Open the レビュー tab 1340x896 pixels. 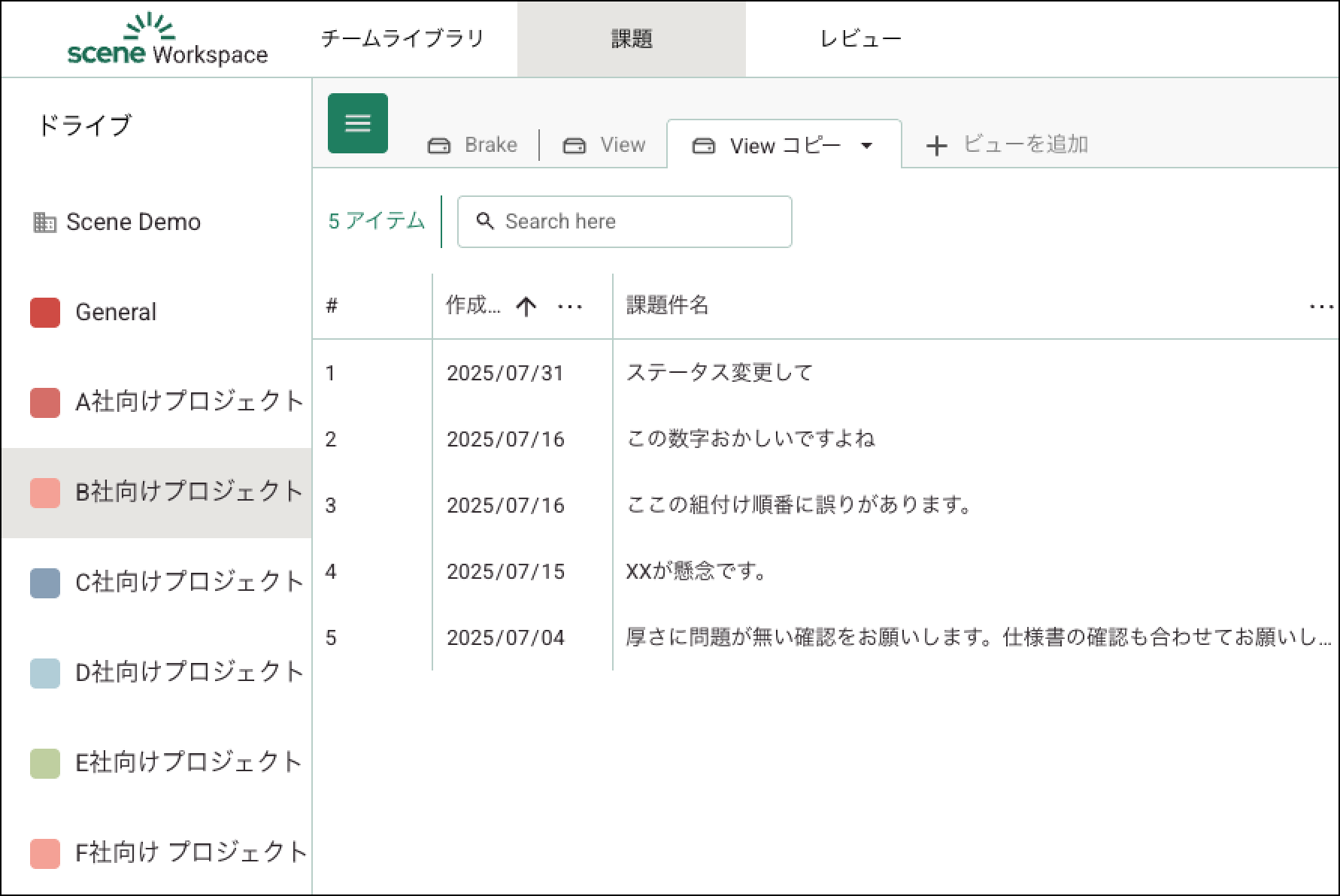[x=860, y=39]
